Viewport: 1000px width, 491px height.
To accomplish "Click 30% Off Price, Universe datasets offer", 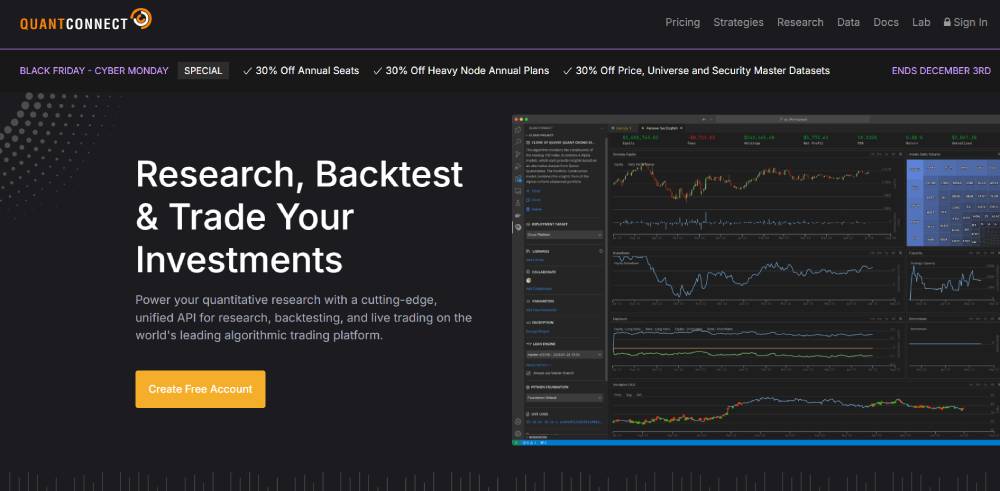I will (x=696, y=71).
